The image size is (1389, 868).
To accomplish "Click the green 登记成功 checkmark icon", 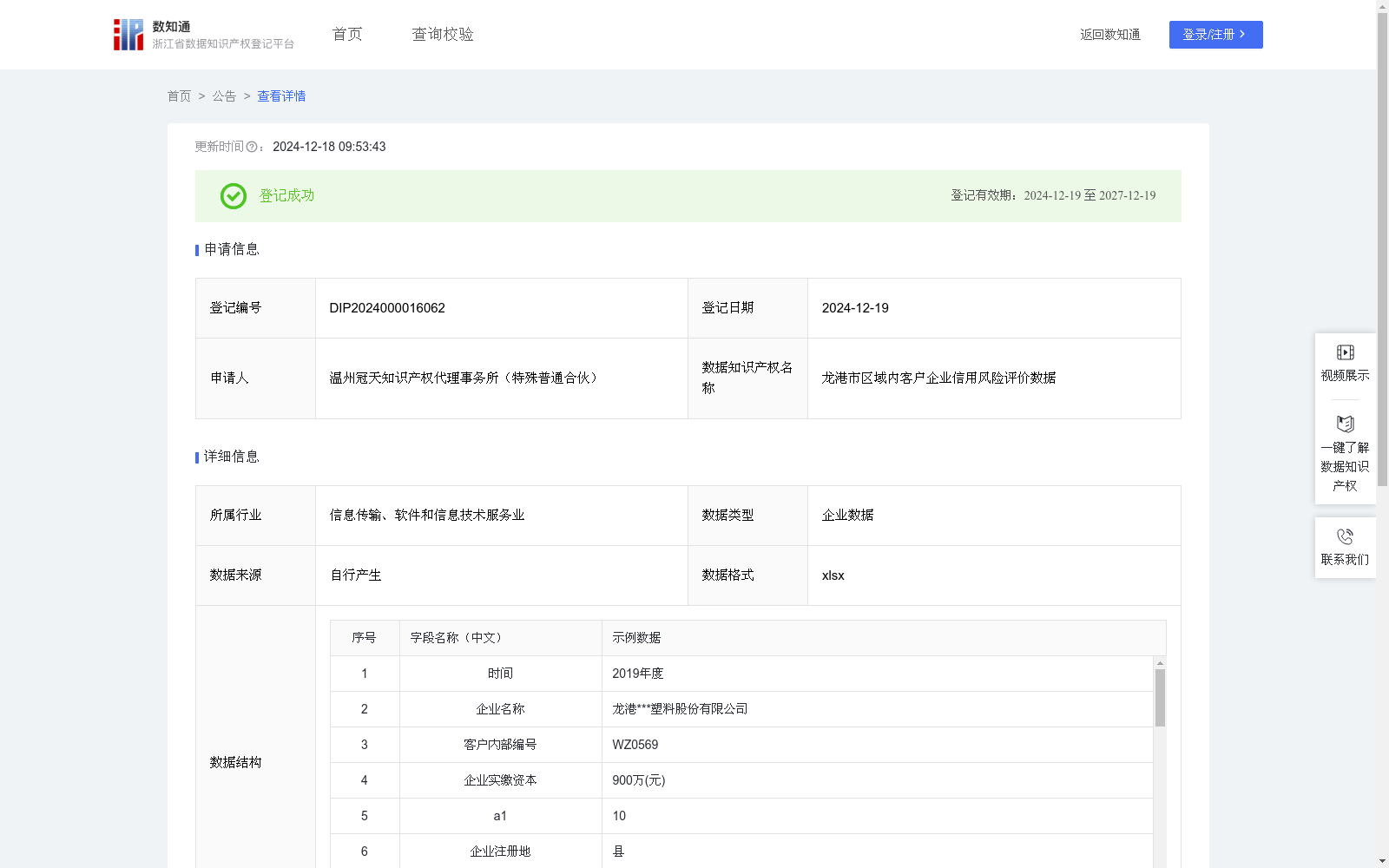I will click(x=233, y=196).
